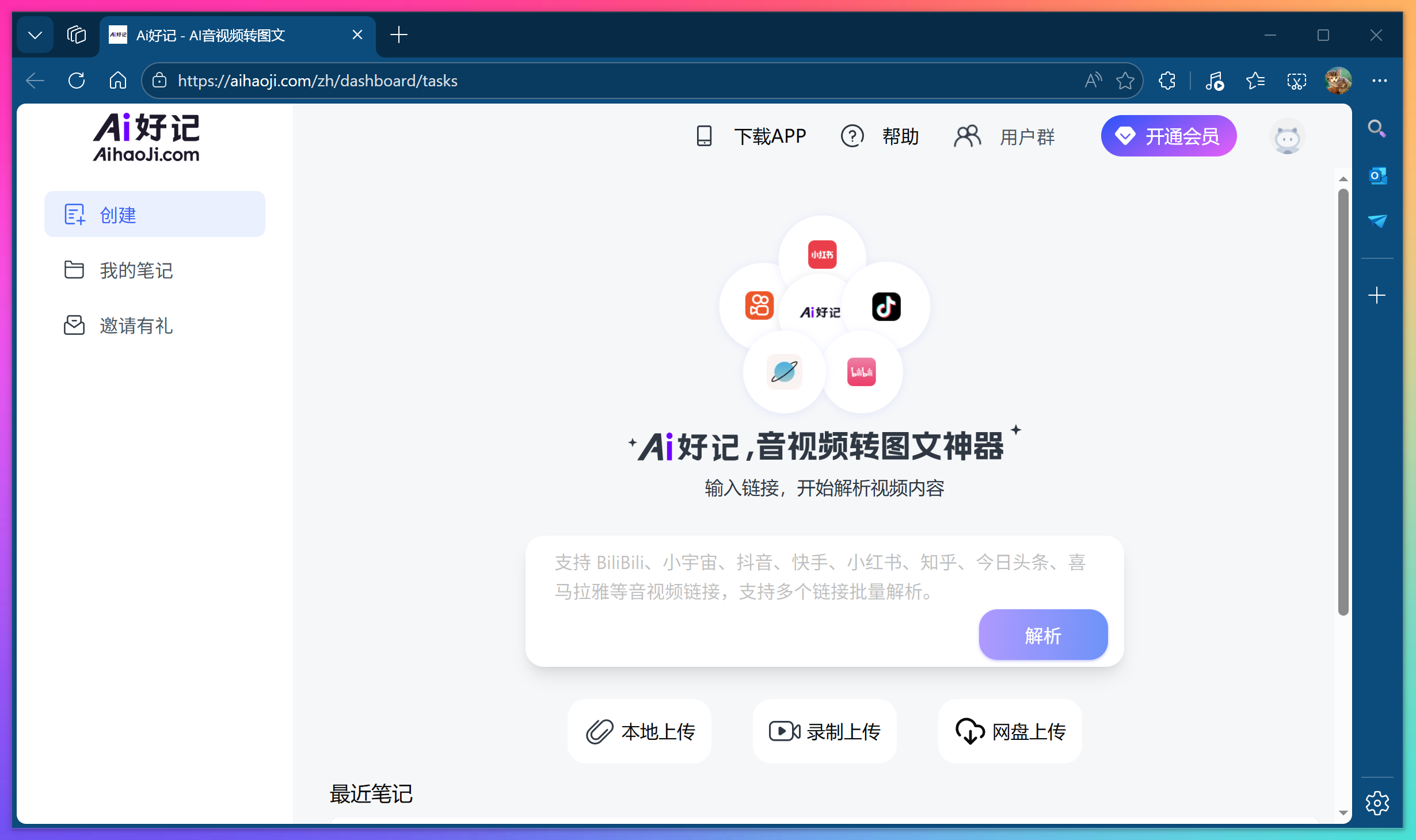1416x840 pixels.
Task: Open the browser profile picture
Action: point(1338,81)
